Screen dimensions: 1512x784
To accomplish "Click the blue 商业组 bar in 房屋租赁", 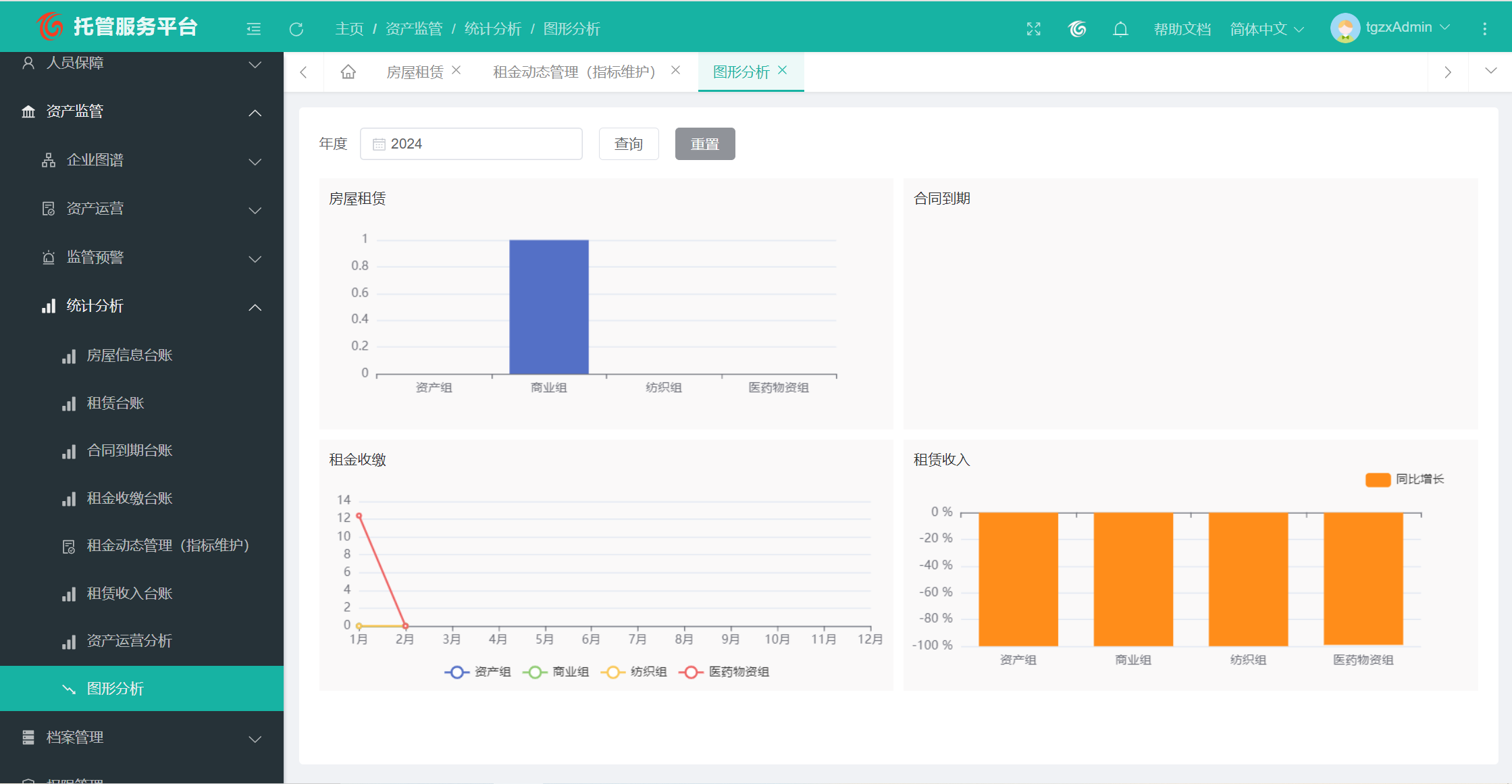I will [x=549, y=307].
